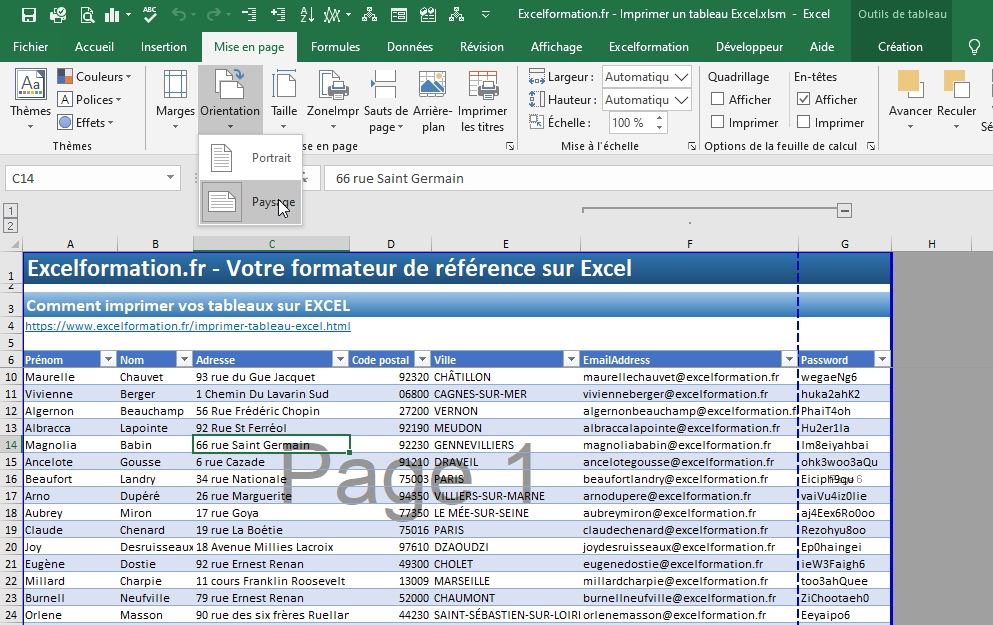The width and height of the screenshot is (993, 625).
Task: Click the Couleurs theme colors button
Action: pos(96,77)
